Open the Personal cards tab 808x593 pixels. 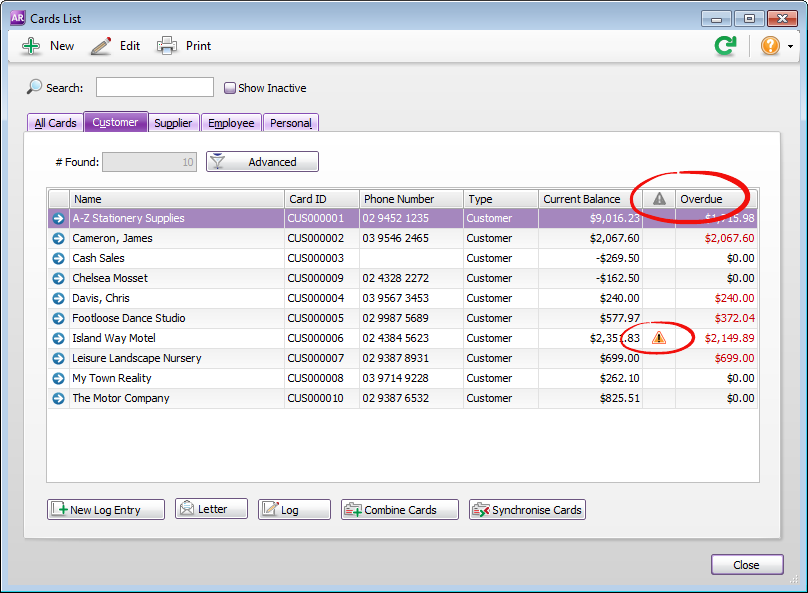pos(290,122)
